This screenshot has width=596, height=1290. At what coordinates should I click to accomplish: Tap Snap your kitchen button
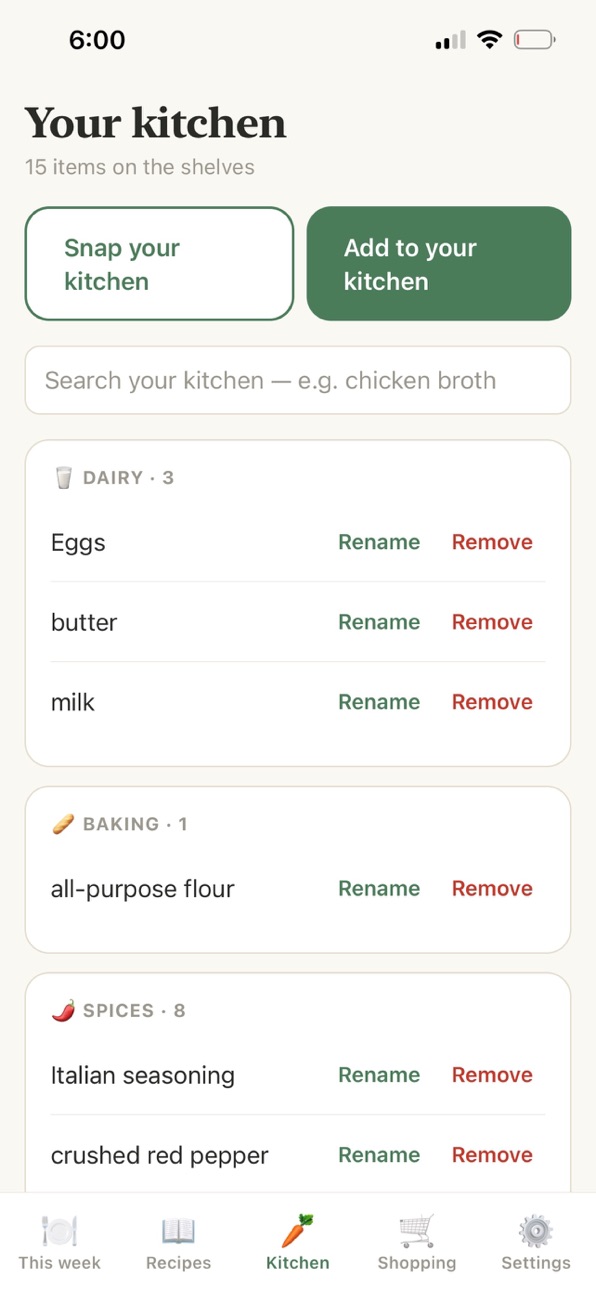click(159, 264)
